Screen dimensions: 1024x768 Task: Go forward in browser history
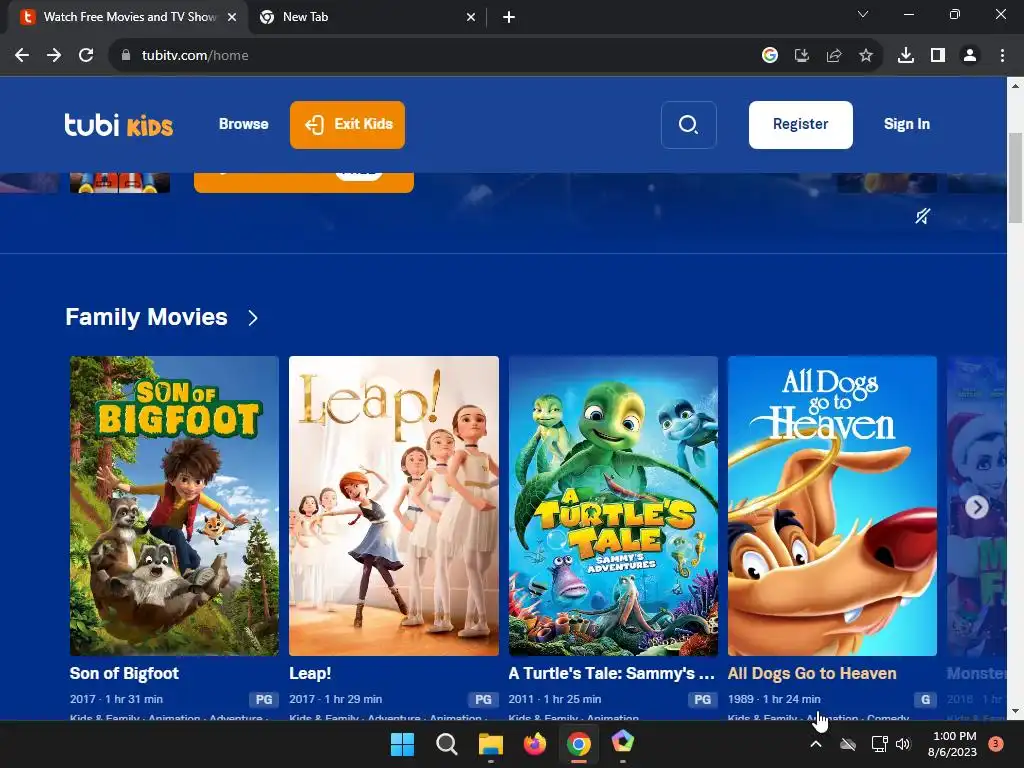[54, 56]
